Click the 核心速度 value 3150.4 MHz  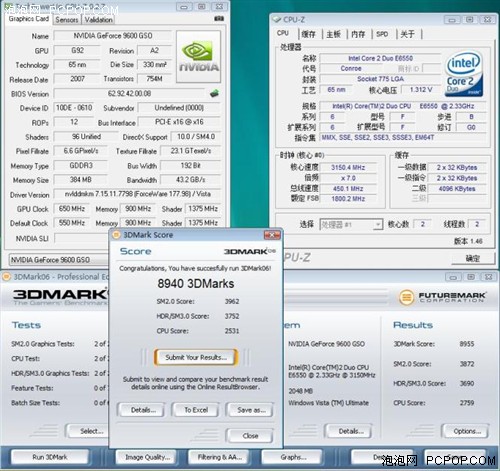(348, 167)
